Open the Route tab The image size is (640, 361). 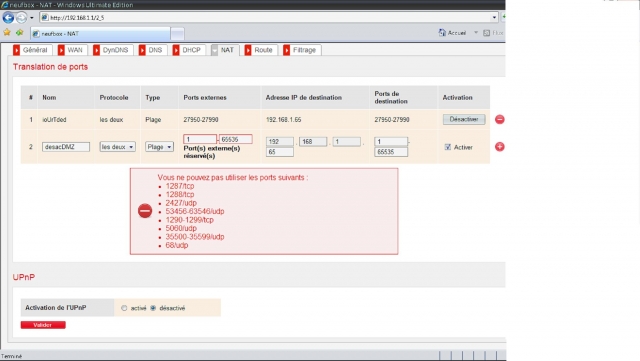click(261, 50)
